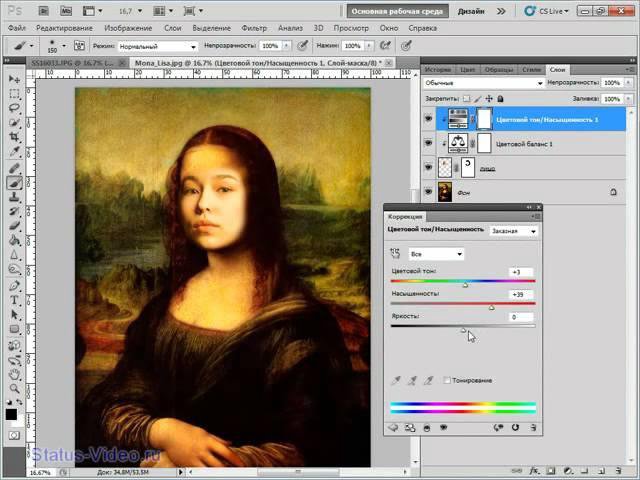This screenshot has width=640, height=480.
Task: Open the Заказная preset dropdown
Action: tap(513, 230)
